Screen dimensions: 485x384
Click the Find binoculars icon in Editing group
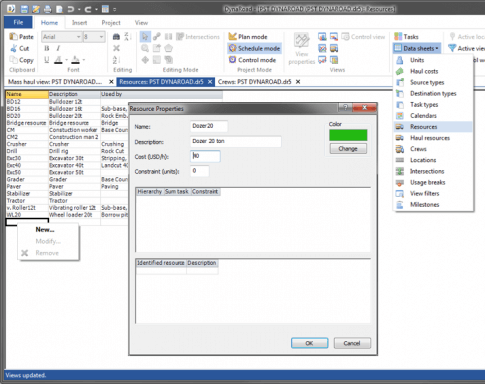[x=116, y=37]
